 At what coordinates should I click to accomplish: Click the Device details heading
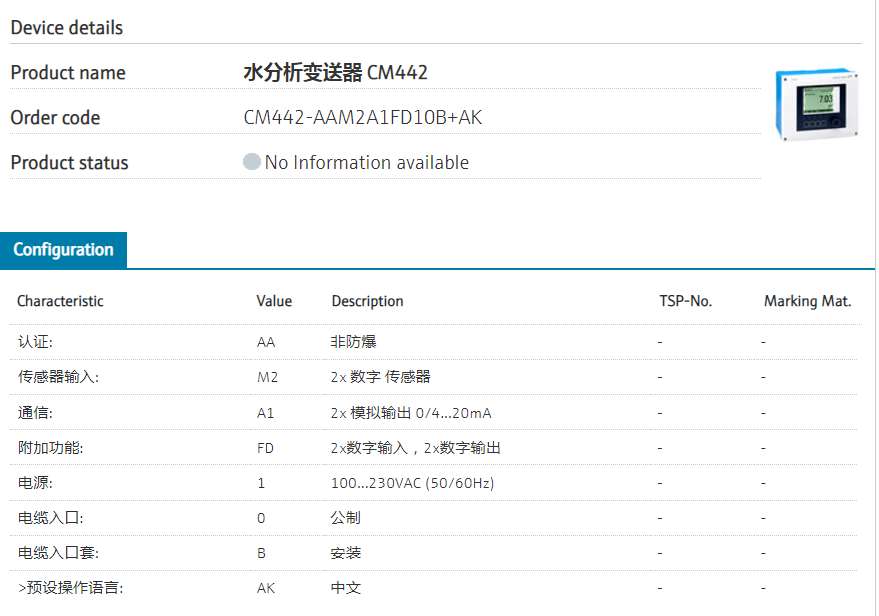point(67,28)
